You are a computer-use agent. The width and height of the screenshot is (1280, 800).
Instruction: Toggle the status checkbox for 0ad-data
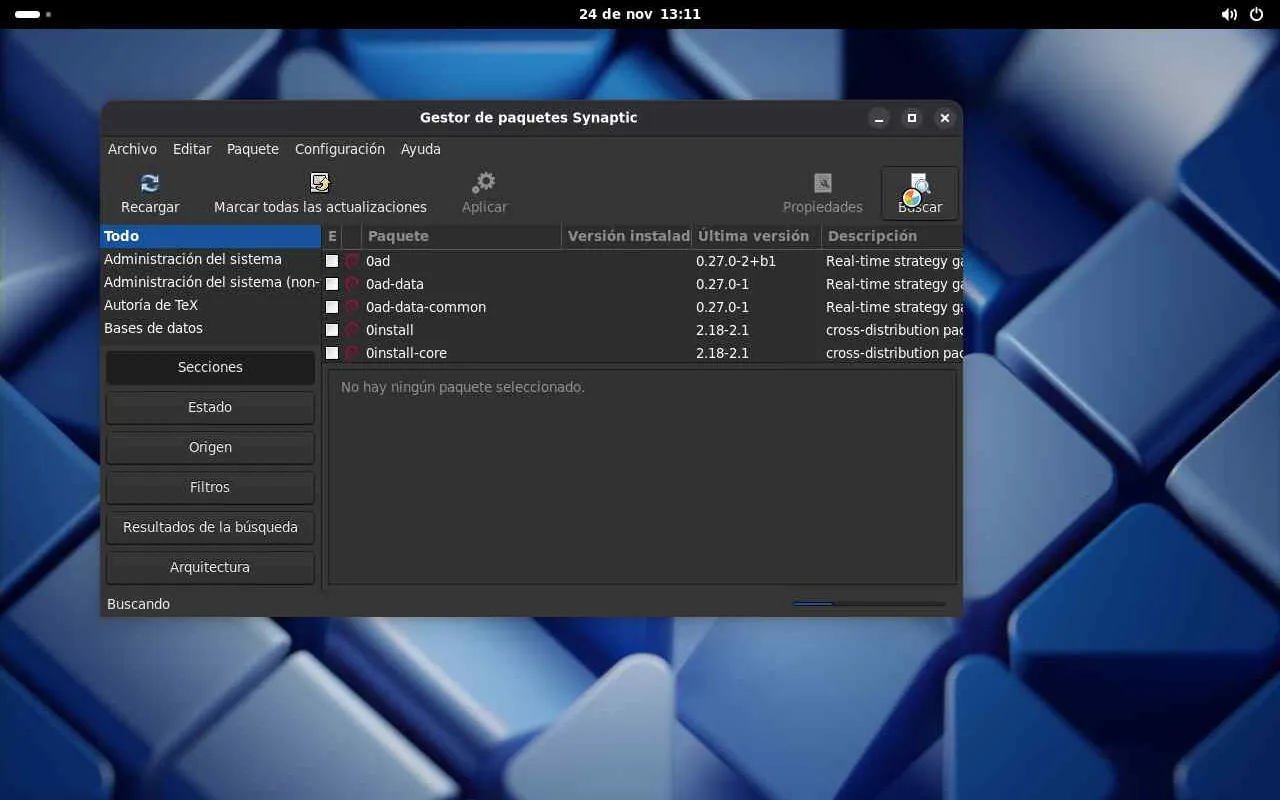coord(332,284)
